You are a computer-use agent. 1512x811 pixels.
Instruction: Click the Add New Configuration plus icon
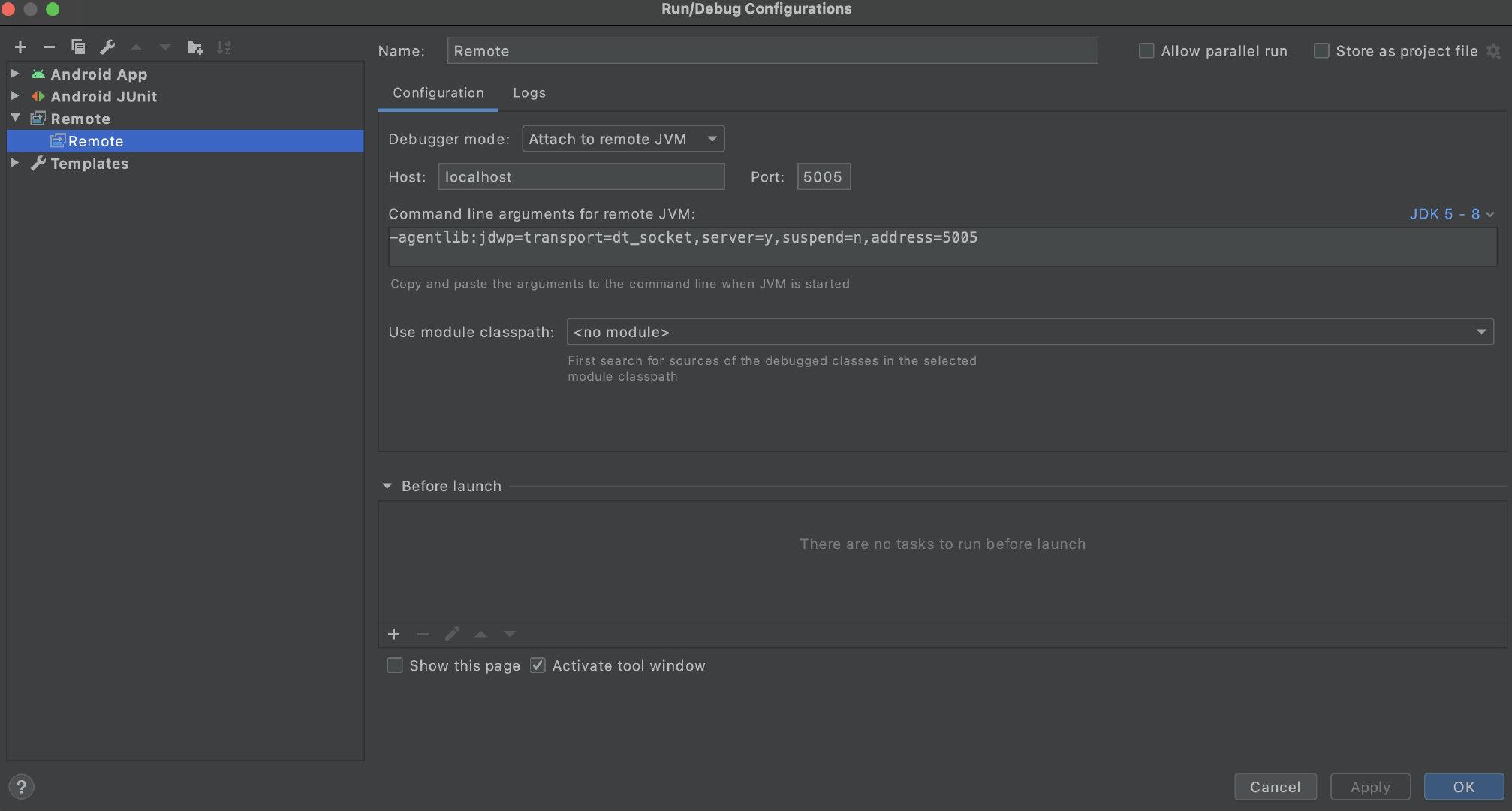[20, 47]
